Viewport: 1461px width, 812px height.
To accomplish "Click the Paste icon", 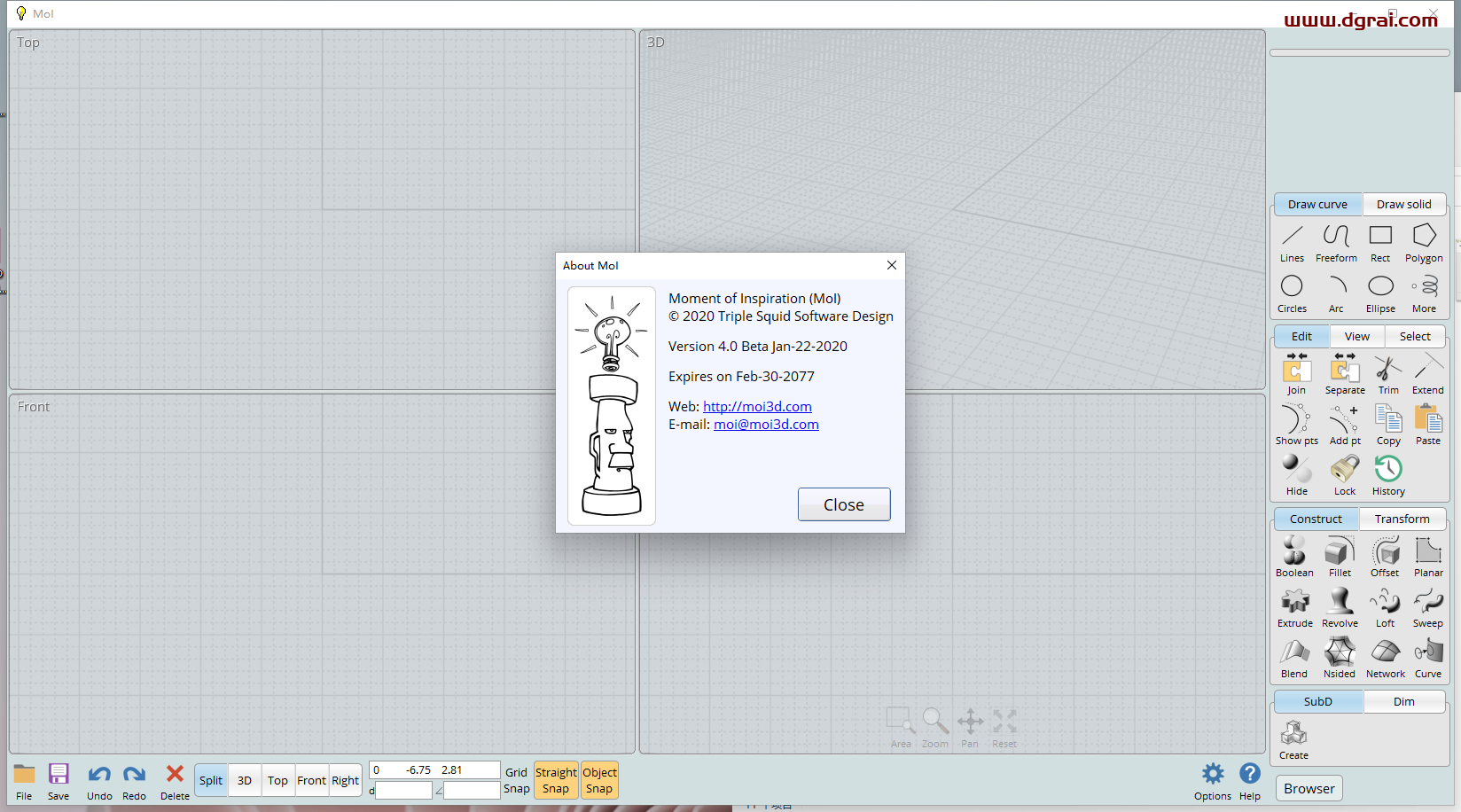I will pyautogui.click(x=1428, y=425).
